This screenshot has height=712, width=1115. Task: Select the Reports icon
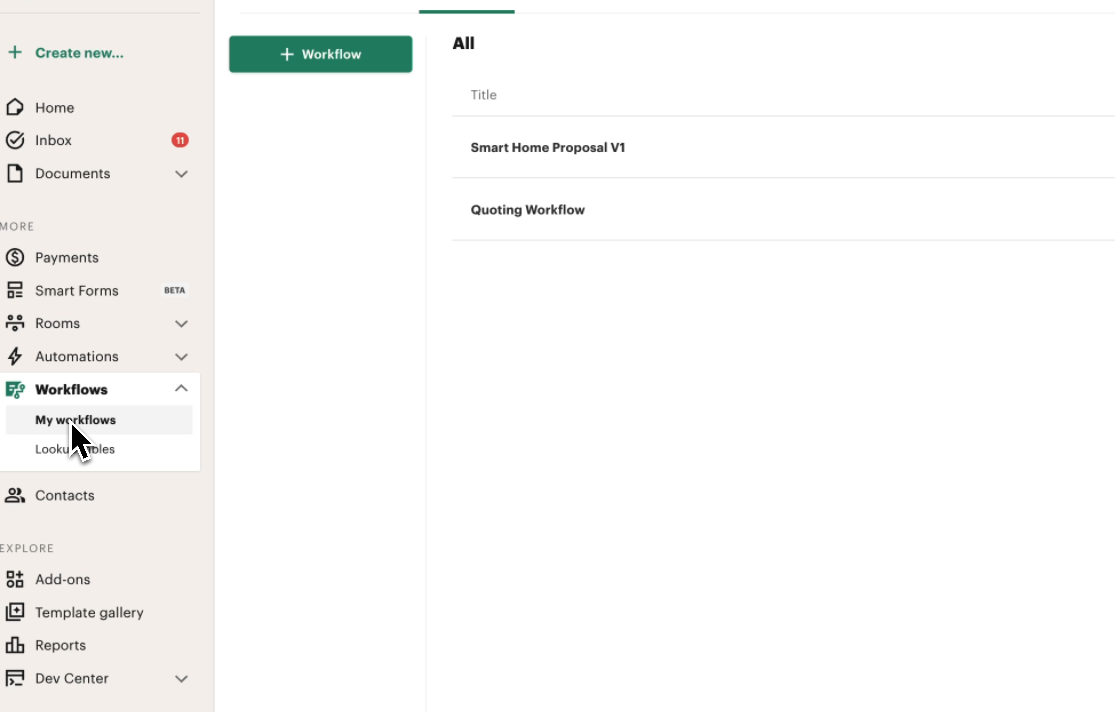[x=14, y=645]
